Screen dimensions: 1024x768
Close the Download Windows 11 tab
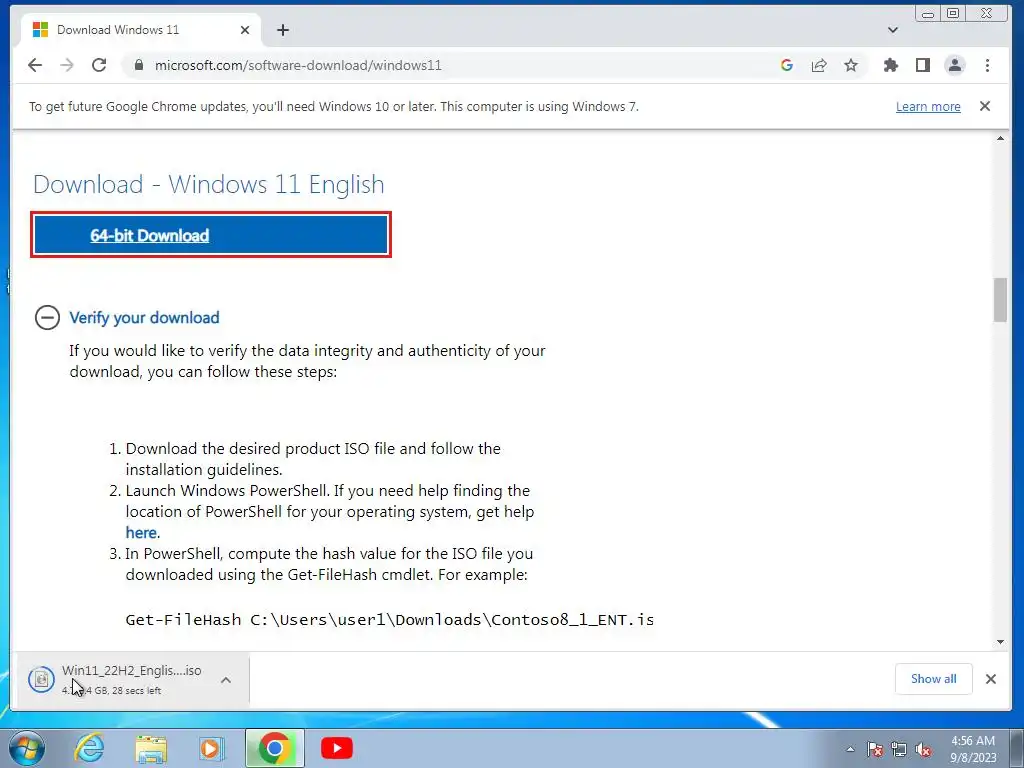(x=245, y=30)
